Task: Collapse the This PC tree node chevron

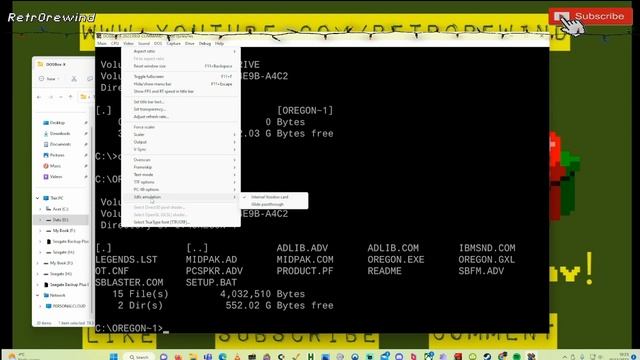Action: (x=38, y=198)
